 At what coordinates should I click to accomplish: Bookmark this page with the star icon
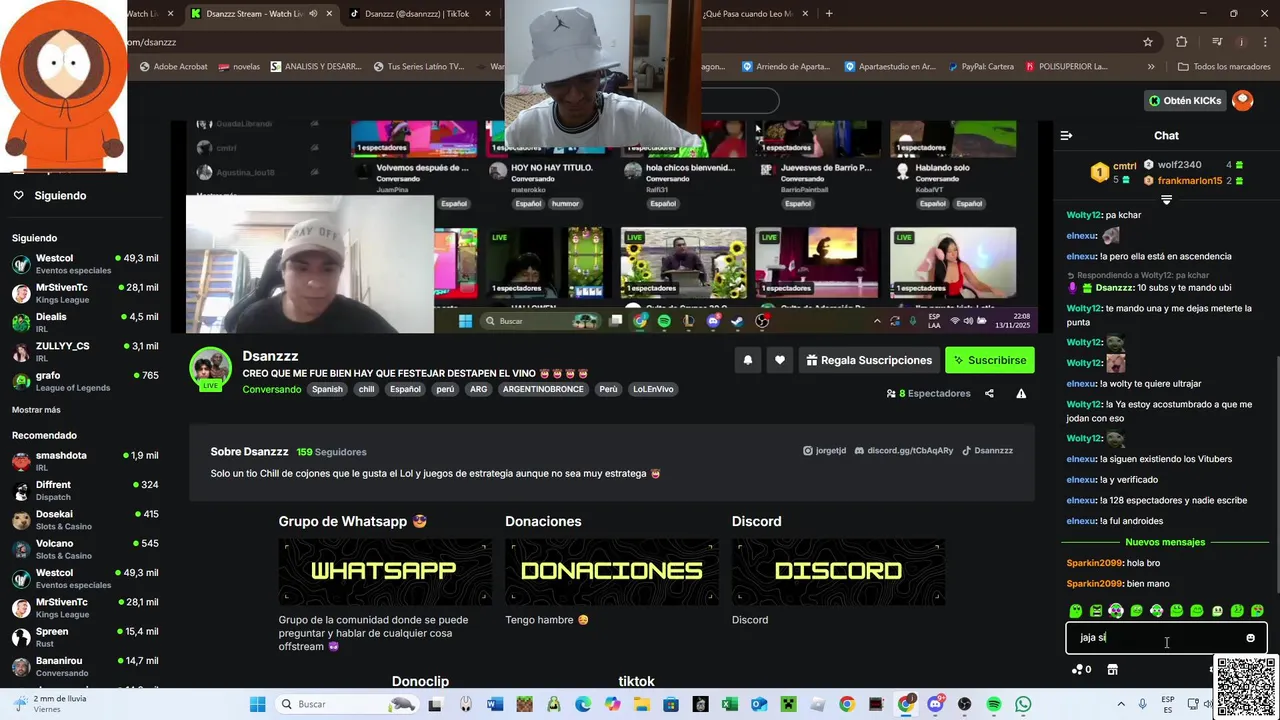tap(1148, 42)
